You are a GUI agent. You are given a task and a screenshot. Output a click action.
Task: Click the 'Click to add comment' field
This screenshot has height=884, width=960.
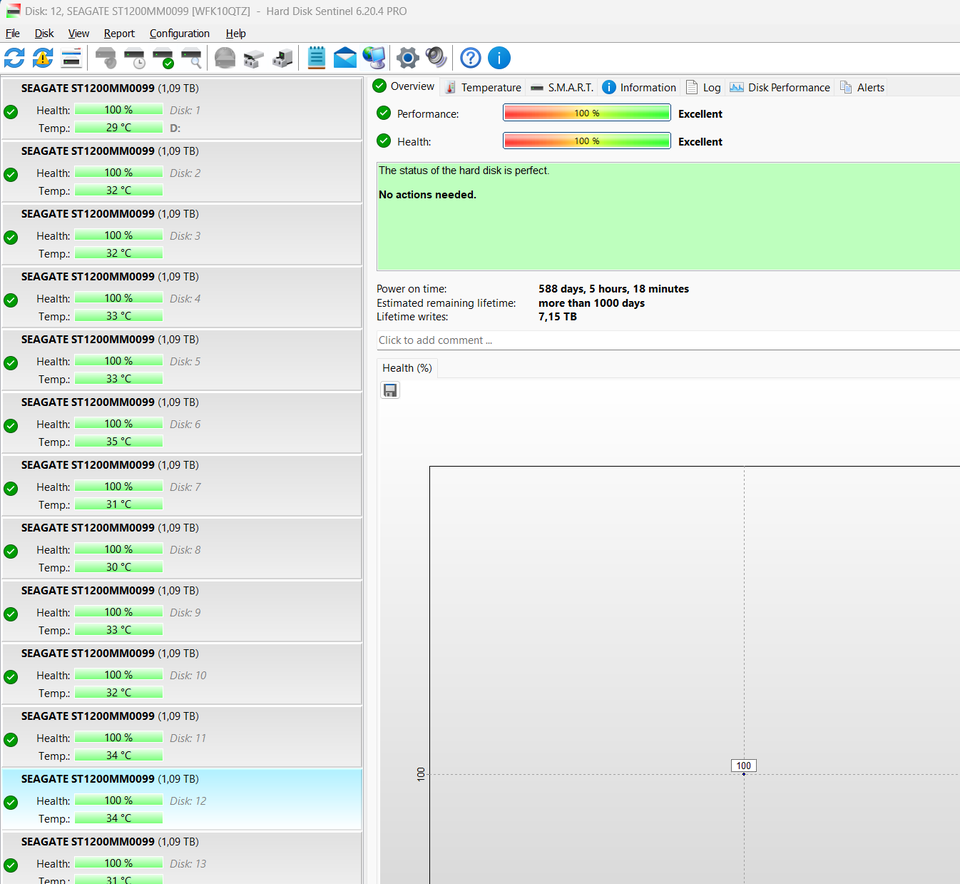(667, 340)
